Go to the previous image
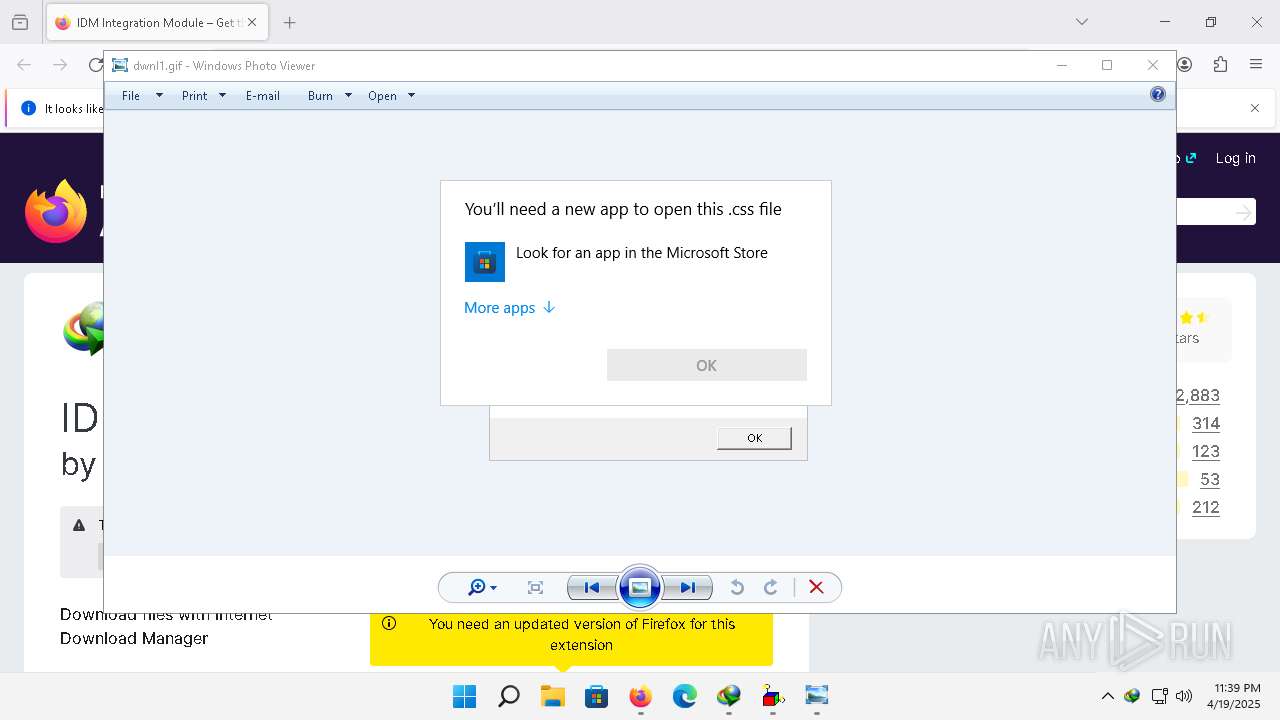 pyautogui.click(x=592, y=588)
